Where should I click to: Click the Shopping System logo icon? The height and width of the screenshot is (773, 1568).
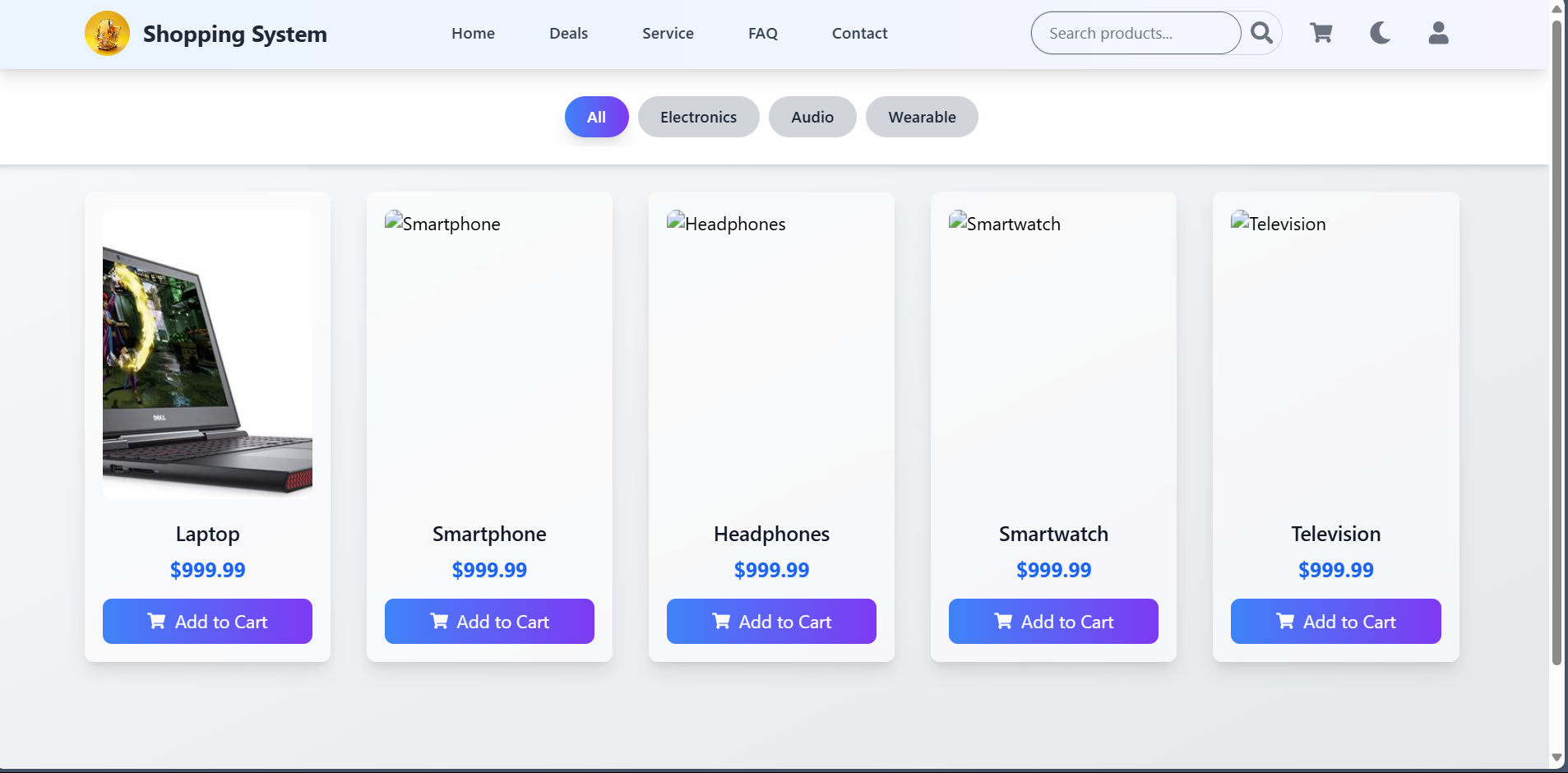coord(107,34)
